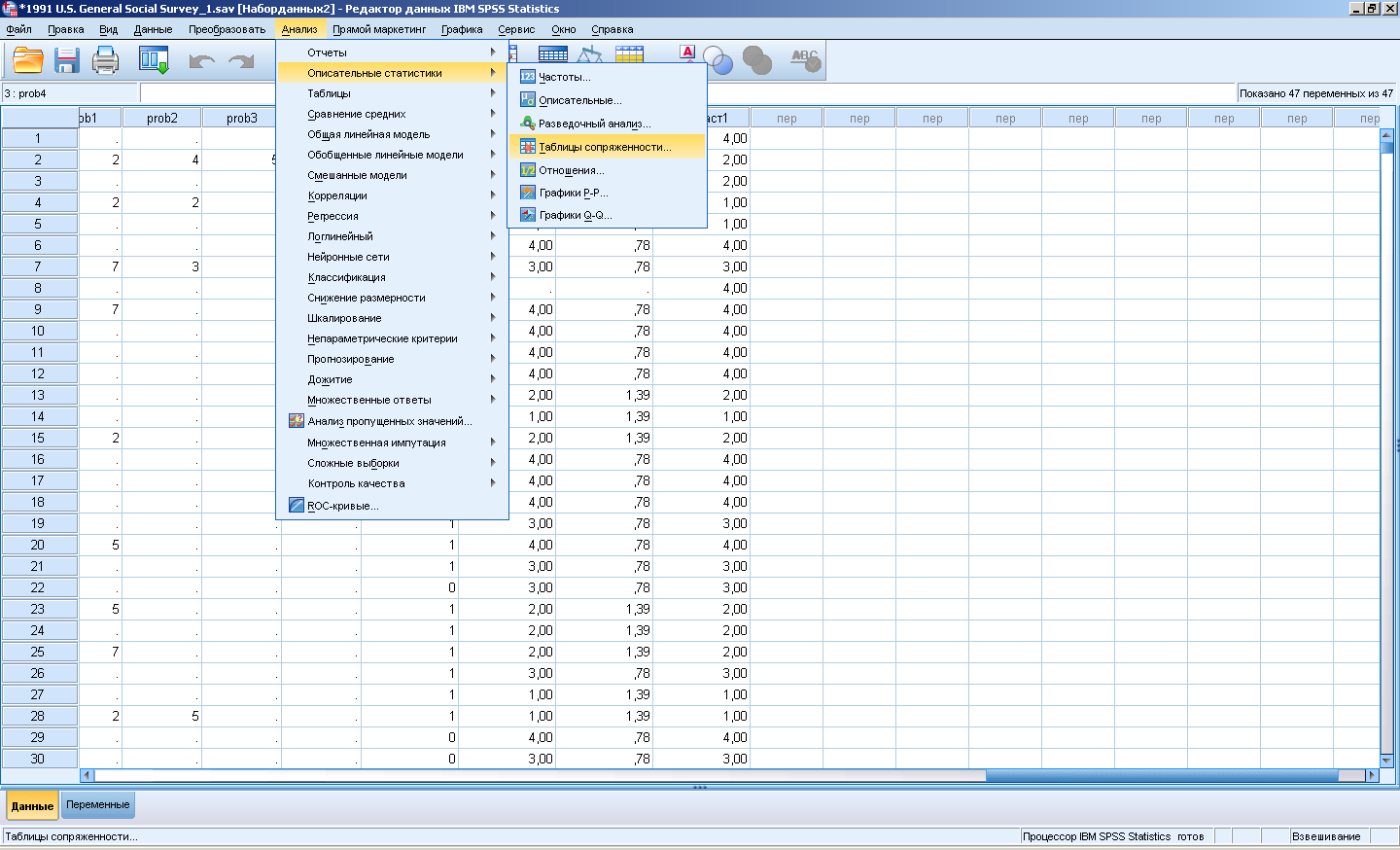Click prob2 cell with 5 in row 28
Screen dimensions: 1400x850
[162, 716]
